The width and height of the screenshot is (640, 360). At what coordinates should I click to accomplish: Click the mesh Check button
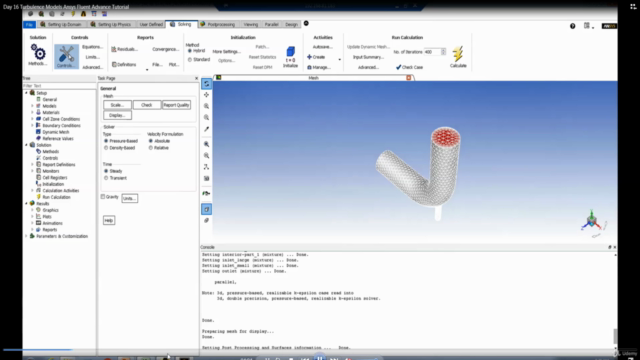[147, 105]
